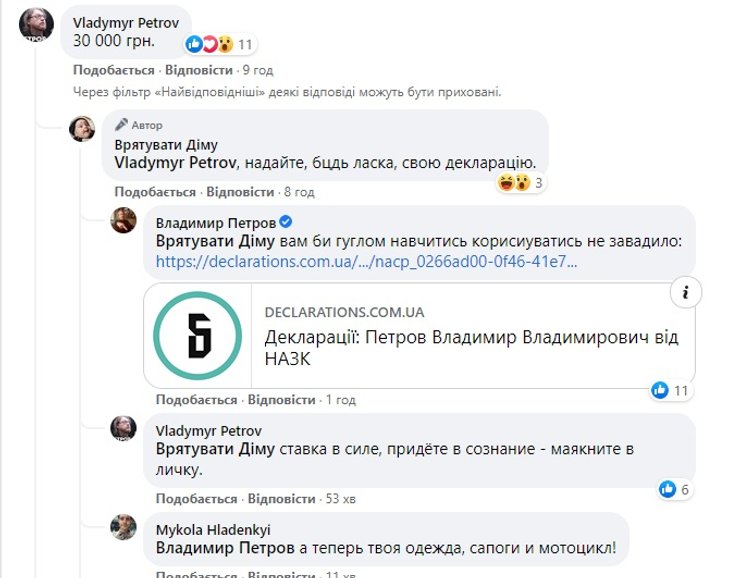Click Declarations.com.ua logo thumbnail
This screenshot has width=740, height=578.
(197, 336)
